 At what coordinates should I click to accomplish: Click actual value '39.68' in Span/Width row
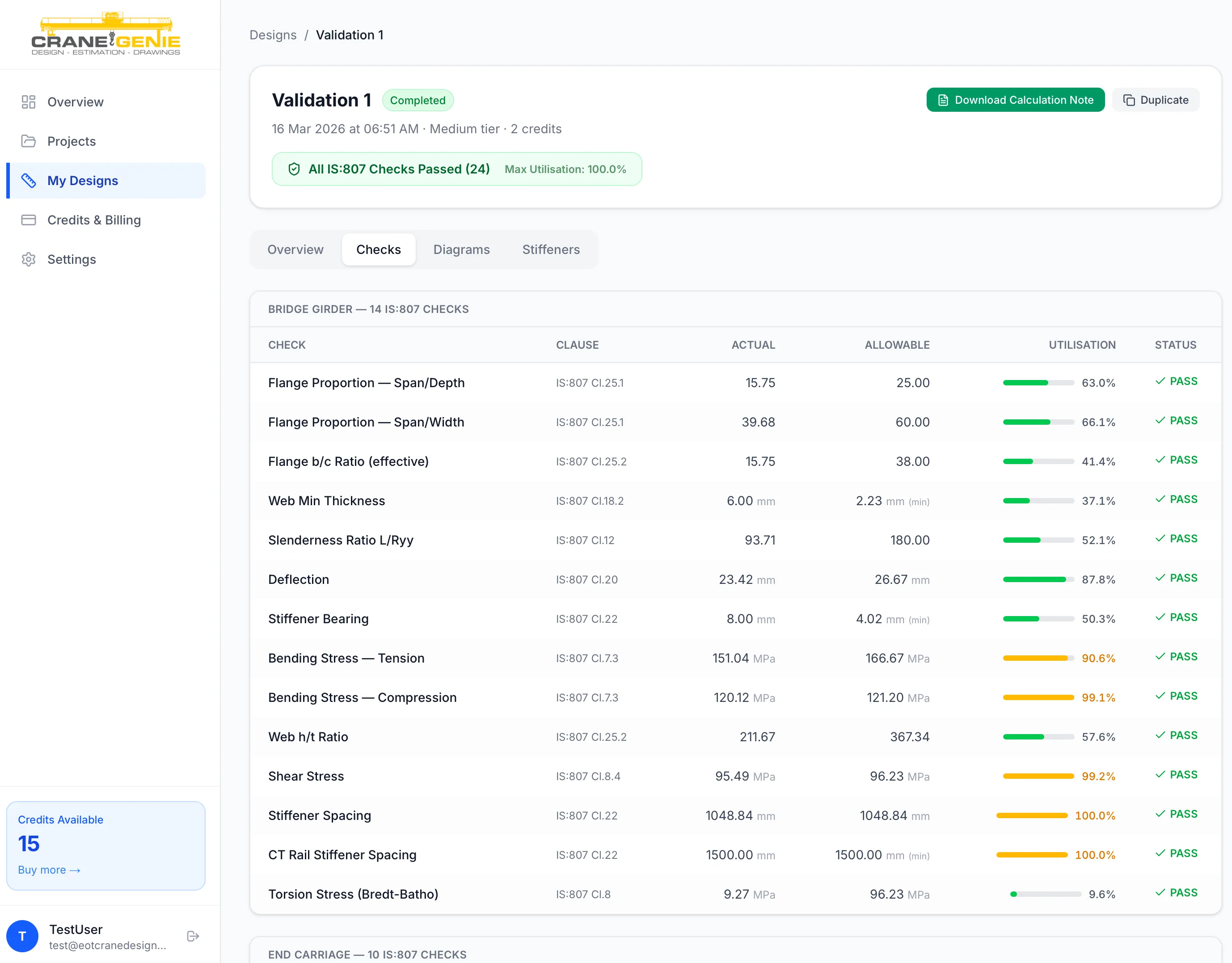(x=758, y=422)
